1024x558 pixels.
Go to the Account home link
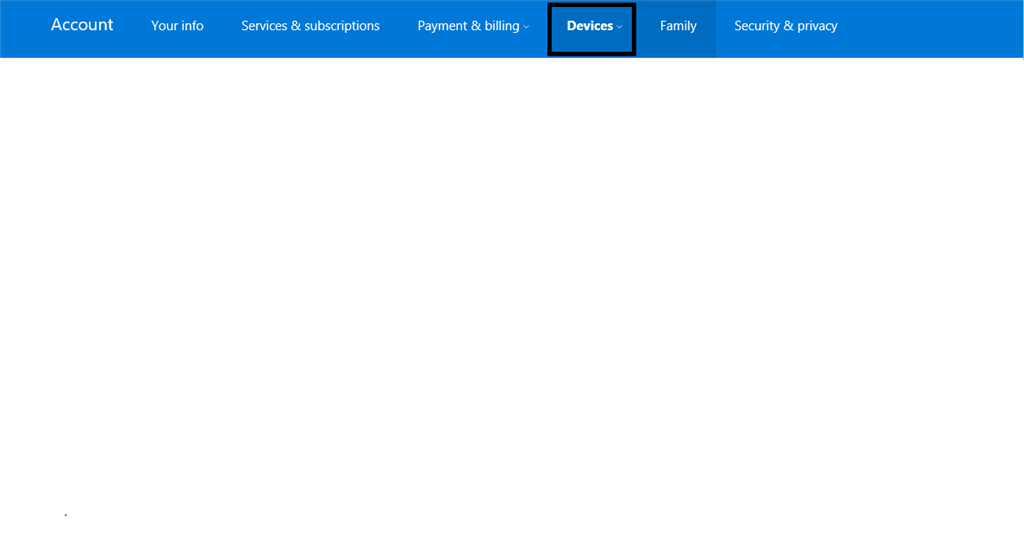point(82,25)
